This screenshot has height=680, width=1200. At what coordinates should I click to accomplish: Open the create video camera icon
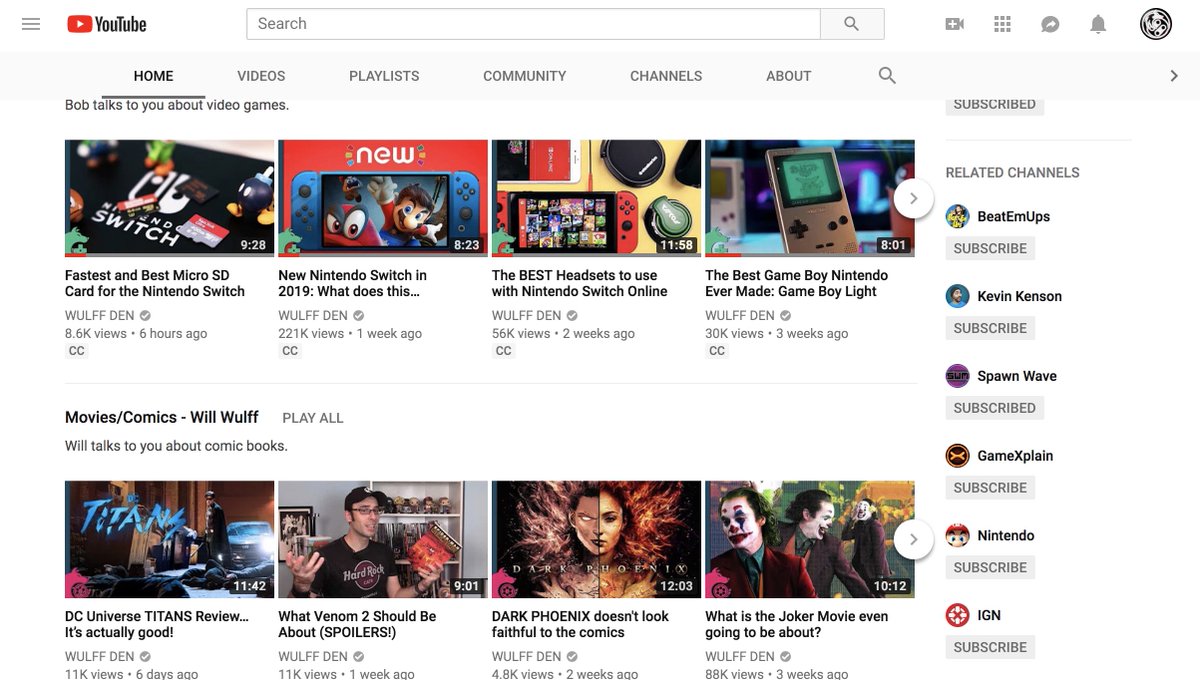point(955,24)
